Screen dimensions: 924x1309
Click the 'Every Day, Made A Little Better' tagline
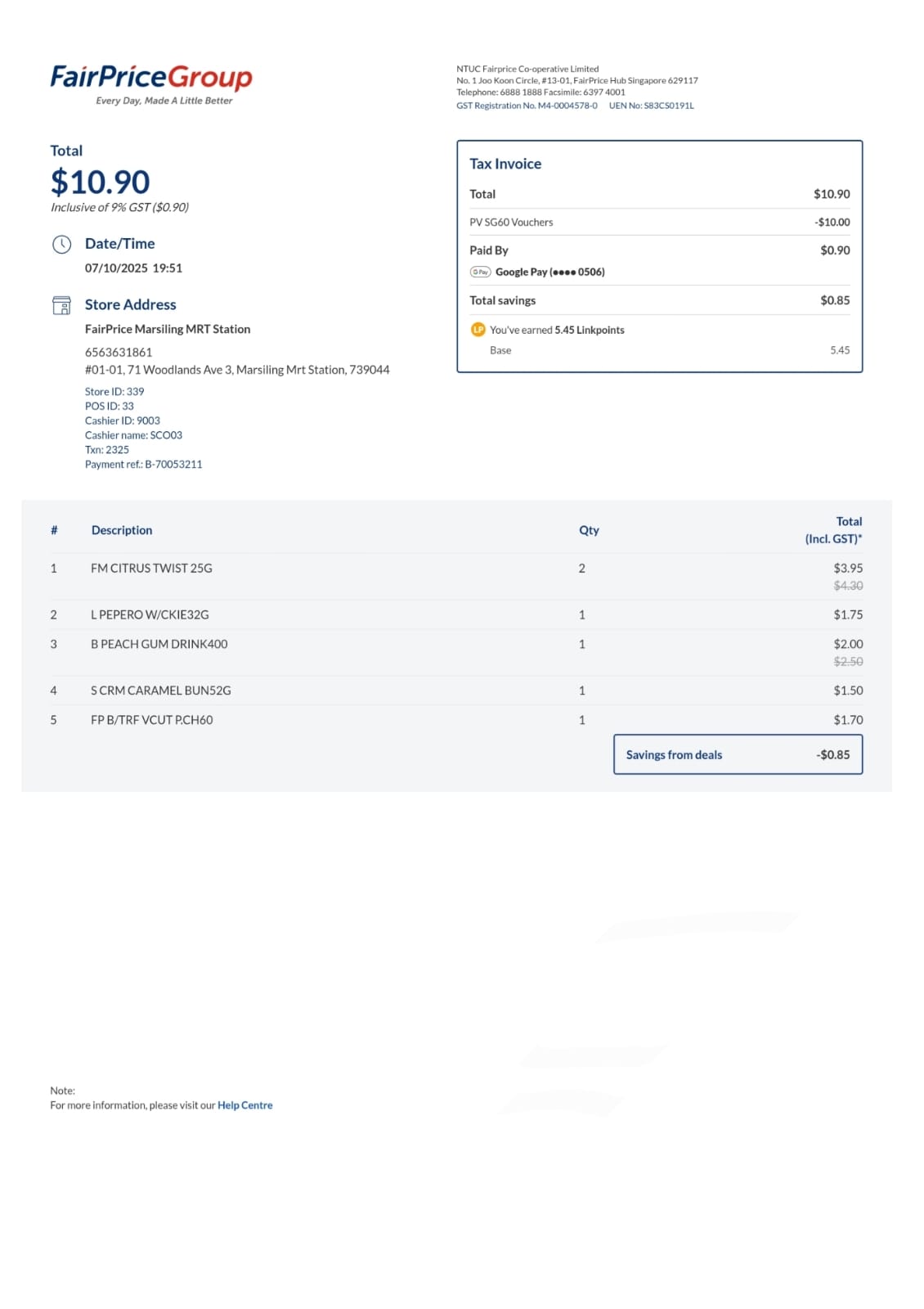[x=164, y=101]
